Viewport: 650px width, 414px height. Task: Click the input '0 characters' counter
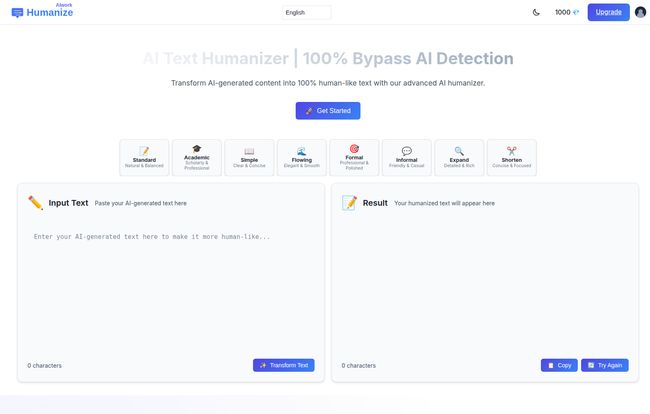pos(45,366)
